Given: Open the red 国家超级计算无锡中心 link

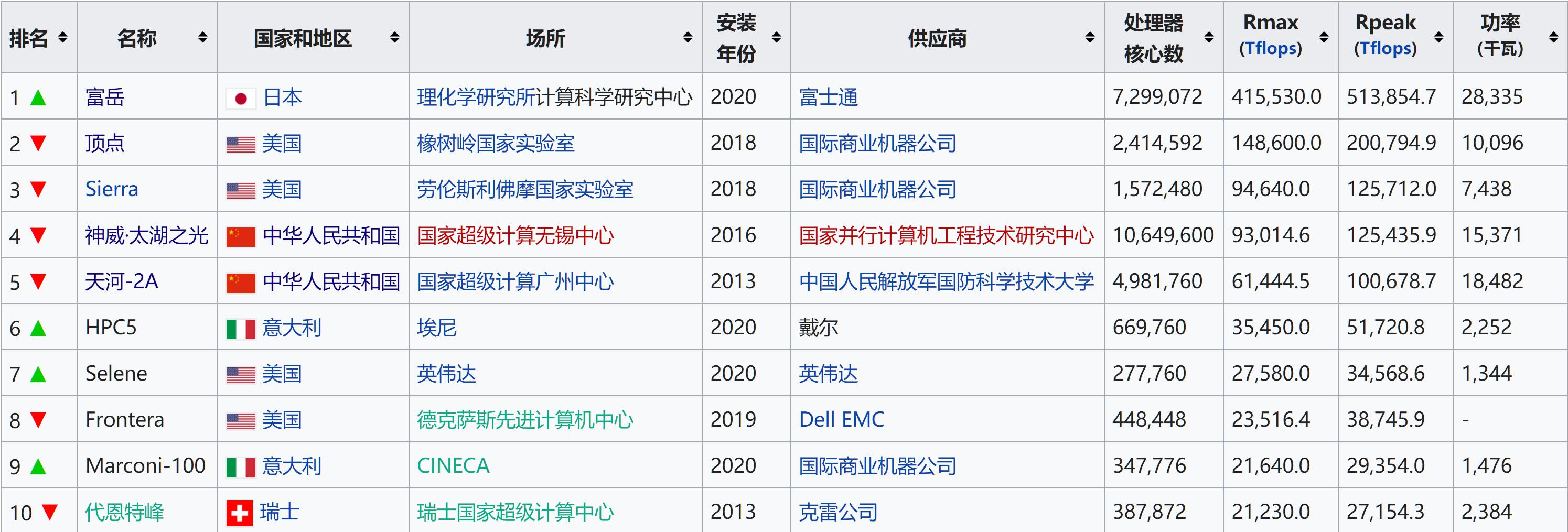Looking at the screenshot, I should click(515, 235).
